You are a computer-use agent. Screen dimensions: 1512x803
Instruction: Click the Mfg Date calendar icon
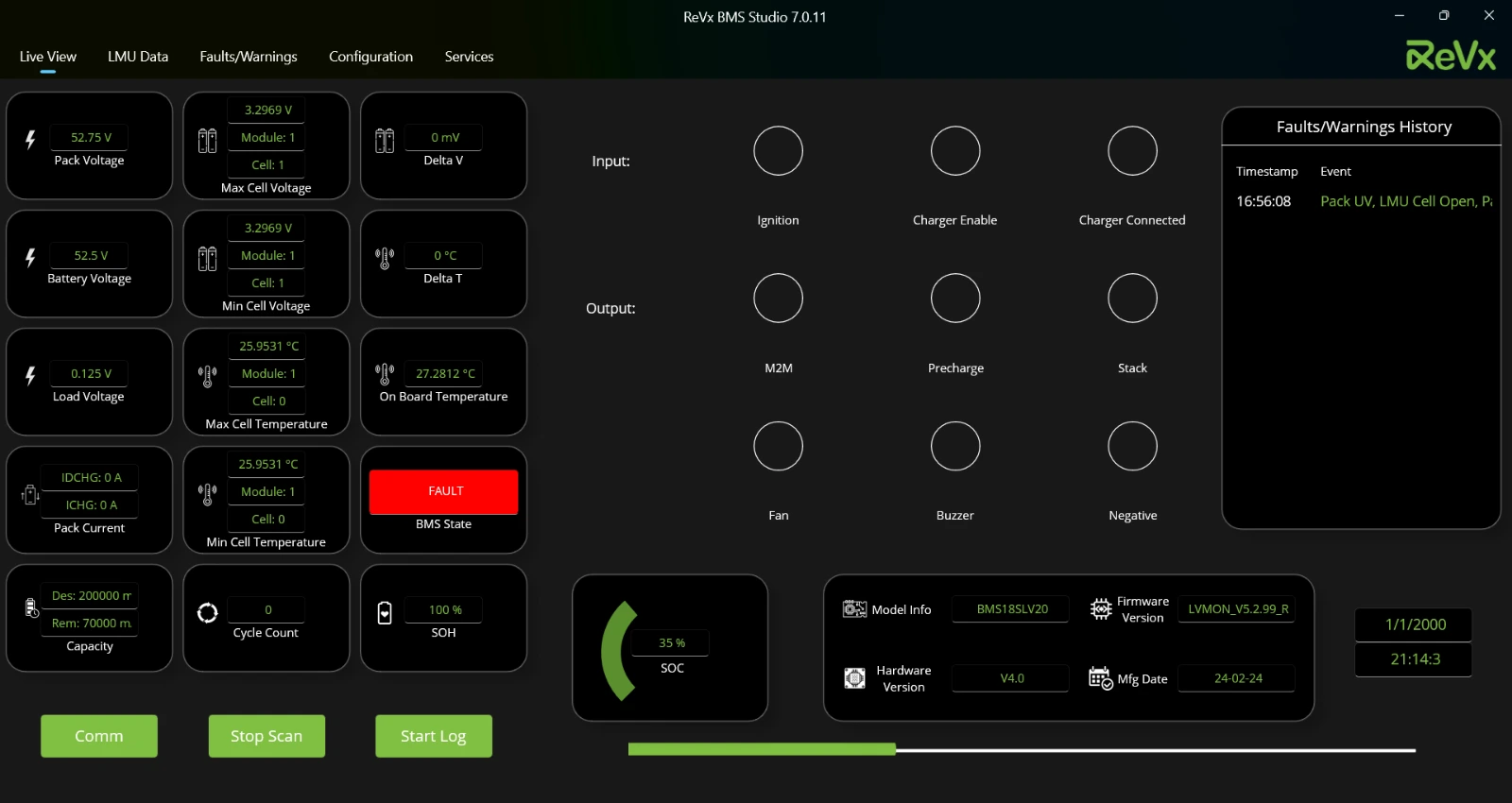[1100, 678]
